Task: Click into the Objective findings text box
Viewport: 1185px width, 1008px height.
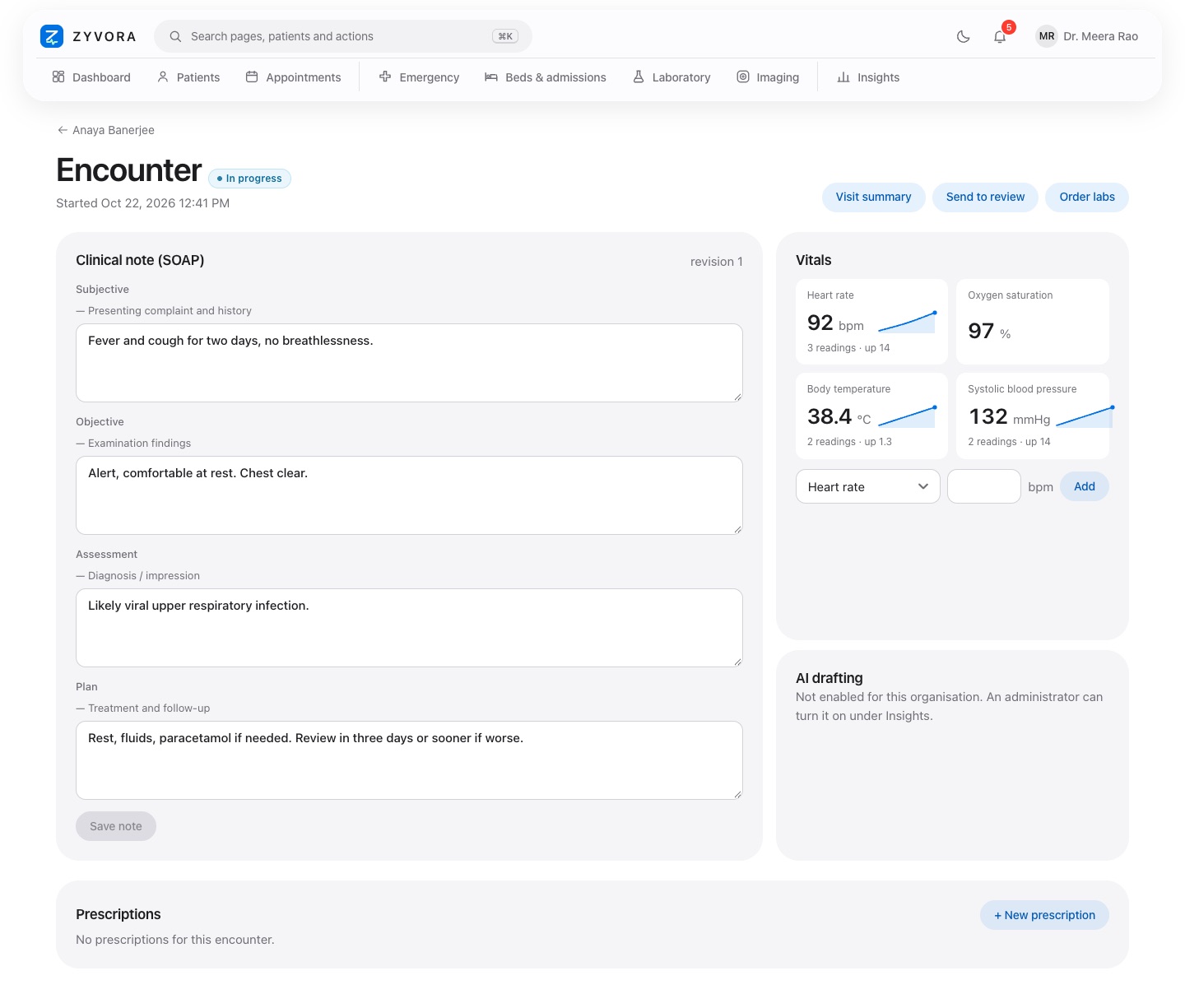Action: coord(409,495)
